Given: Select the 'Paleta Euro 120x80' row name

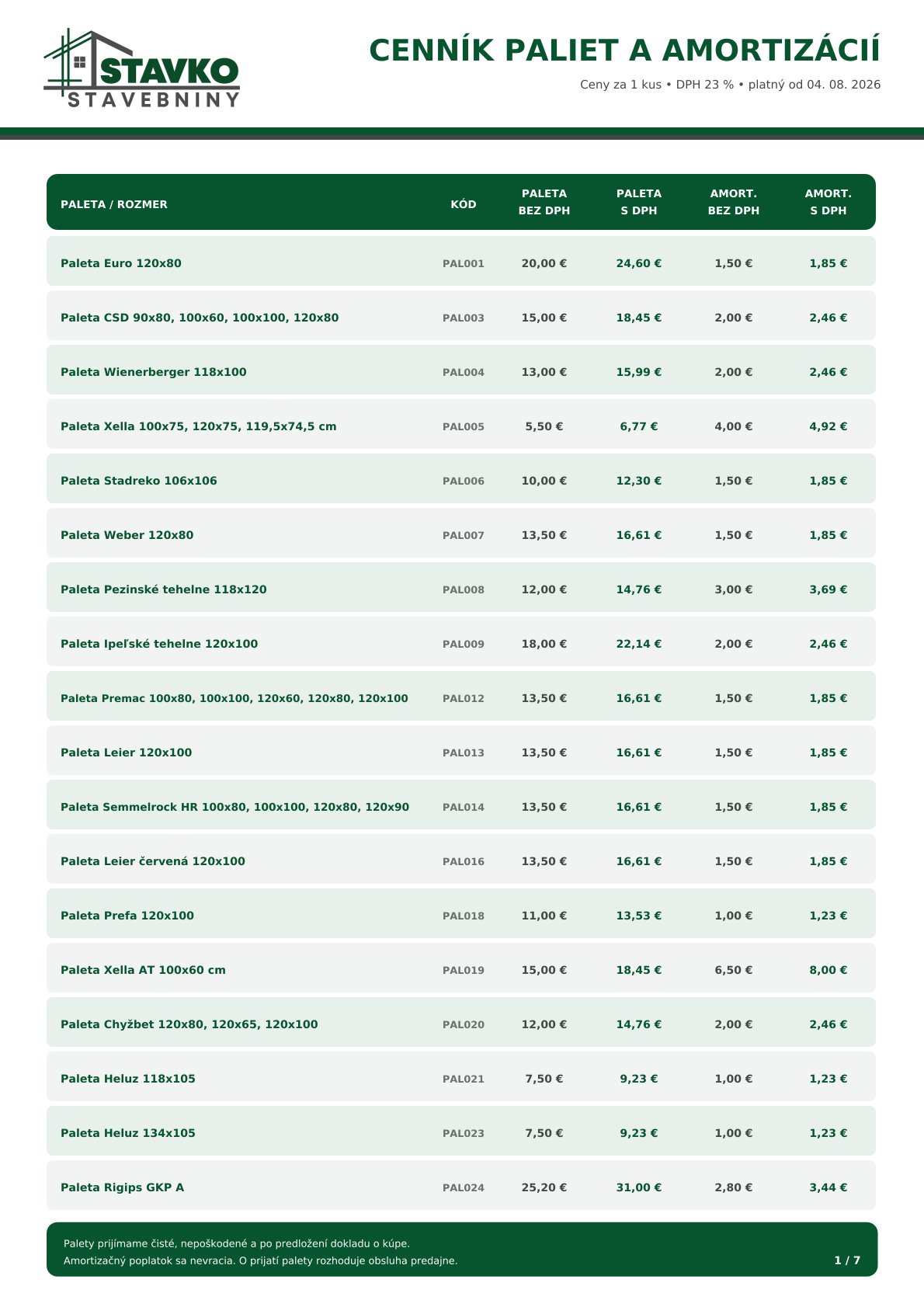Looking at the screenshot, I should [x=121, y=263].
